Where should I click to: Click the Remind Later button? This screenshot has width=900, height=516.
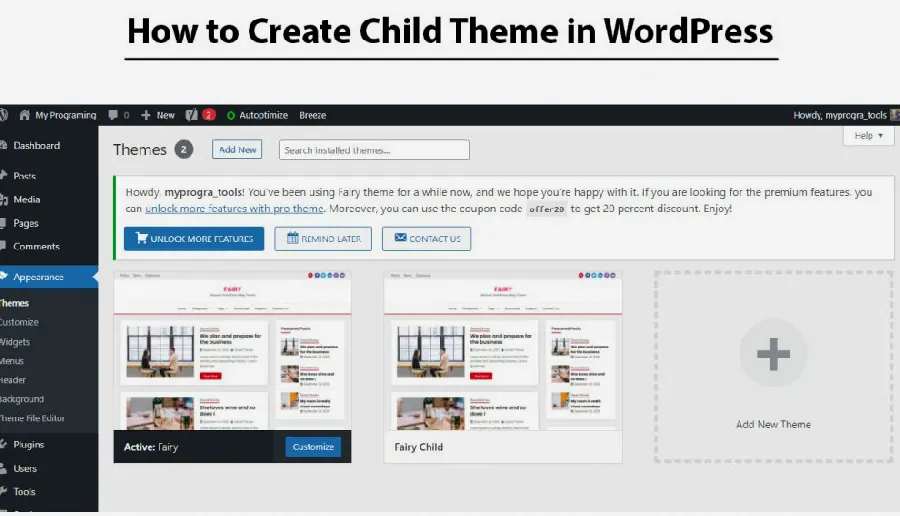[323, 238]
